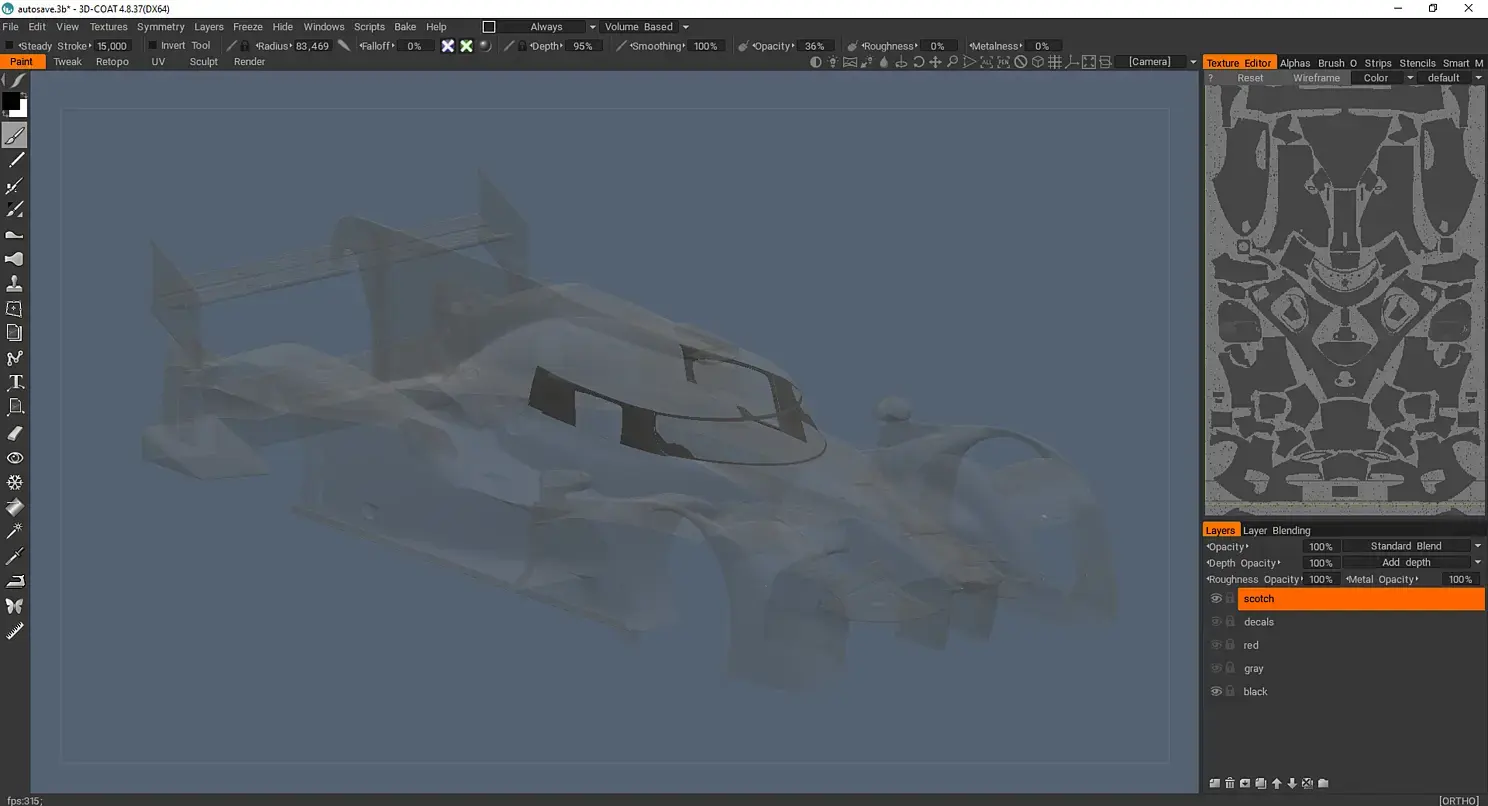Image resolution: width=1488 pixels, height=806 pixels.
Task: Select the butterfly icon tool
Action: (15, 606)
